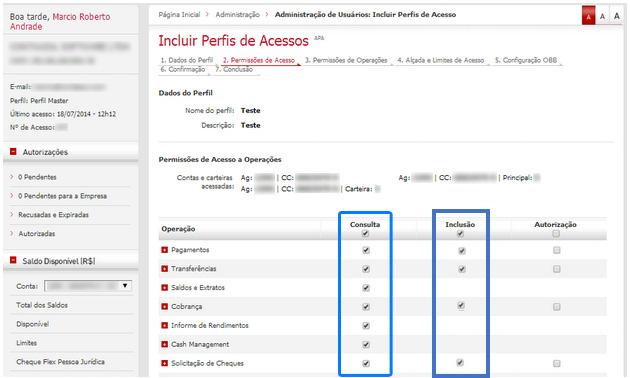This screenshot has height=378, width=630.
Task: Uncheck Inclusão for Pagamentos
Action: pyautogui.click(x=462, y=251)
